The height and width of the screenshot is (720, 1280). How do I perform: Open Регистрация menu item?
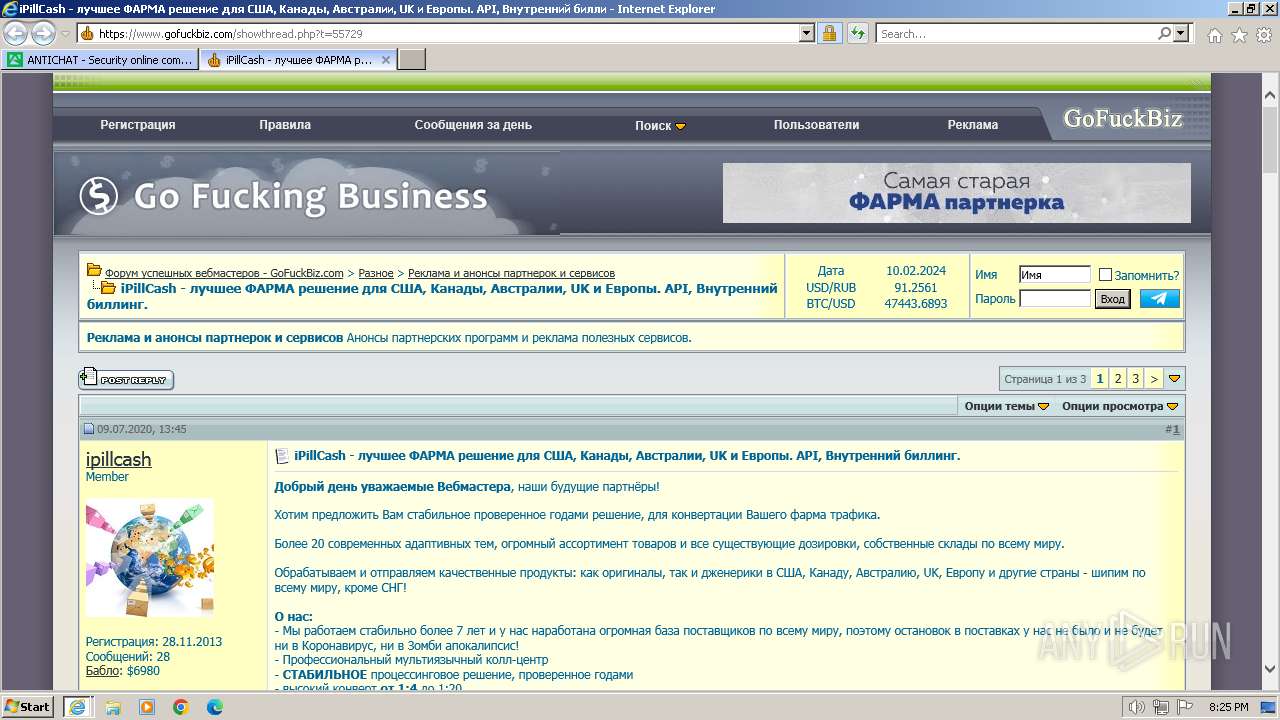tap(138, 125)
